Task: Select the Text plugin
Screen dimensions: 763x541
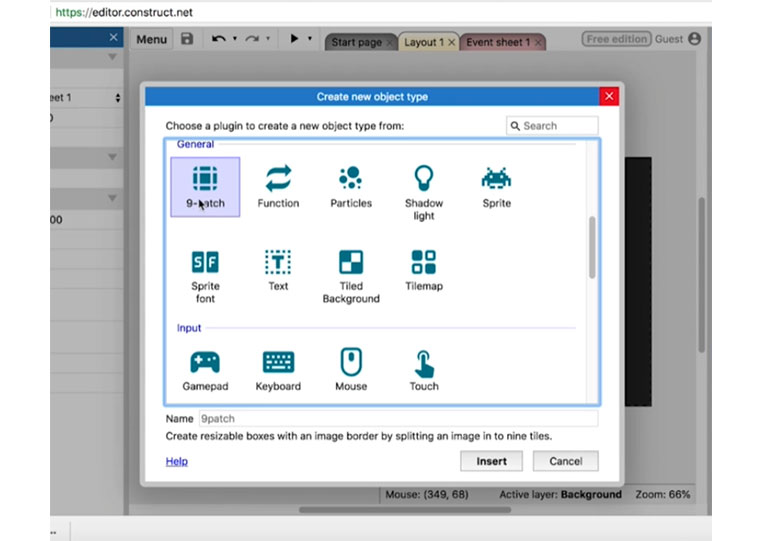Action: point(278,270)
